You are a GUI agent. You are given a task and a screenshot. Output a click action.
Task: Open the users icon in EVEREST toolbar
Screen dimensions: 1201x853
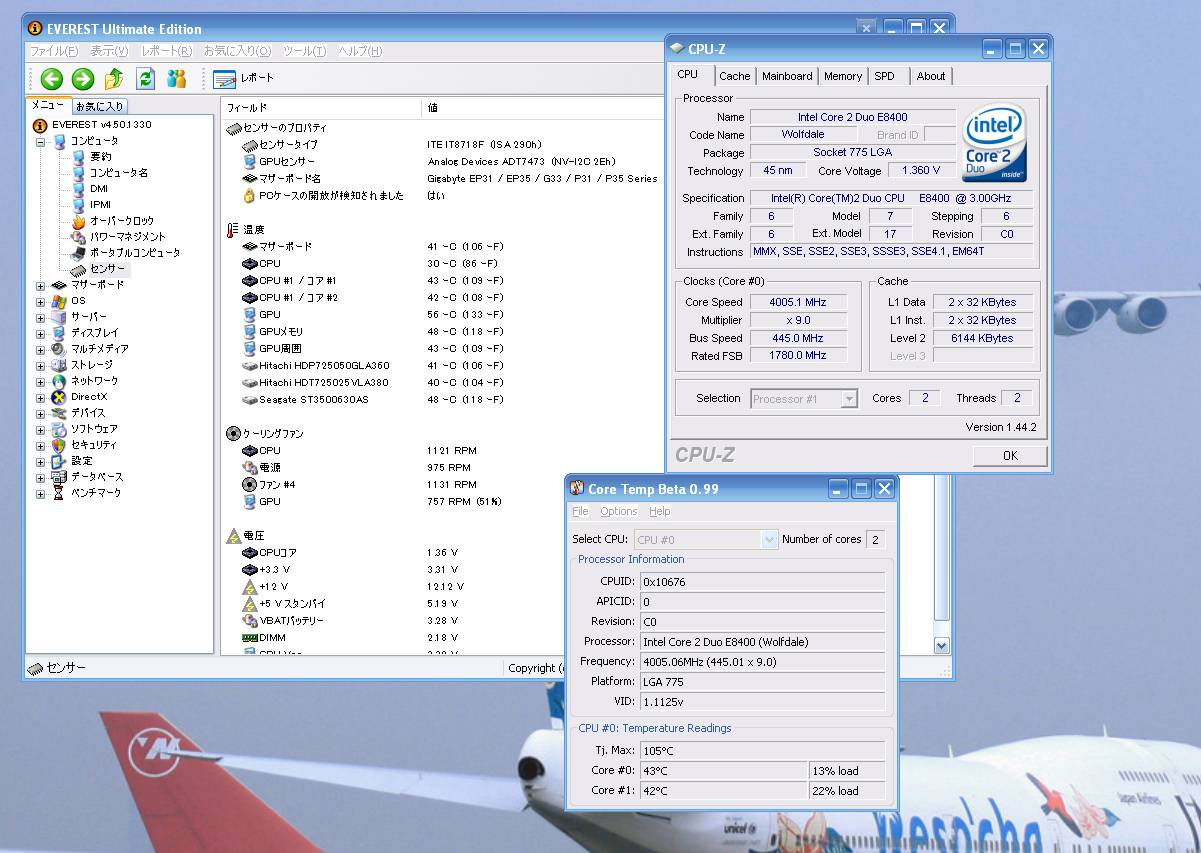(x=177, y=78)
